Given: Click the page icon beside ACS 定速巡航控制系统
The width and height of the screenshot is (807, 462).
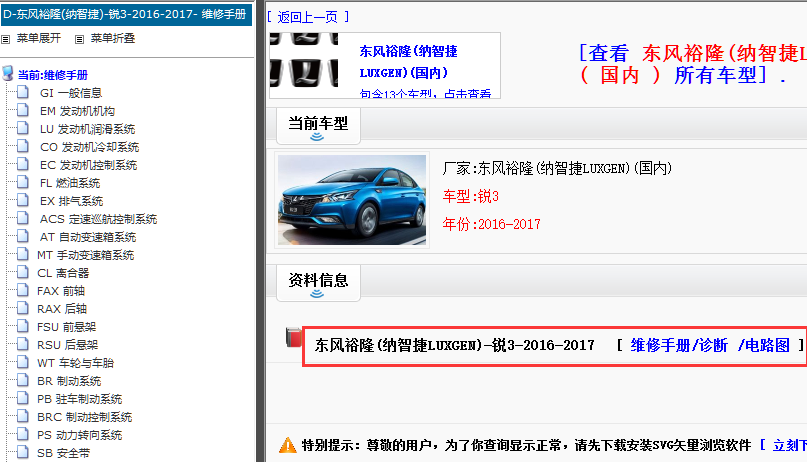Looking at the screenshot, I should [23, 219].
